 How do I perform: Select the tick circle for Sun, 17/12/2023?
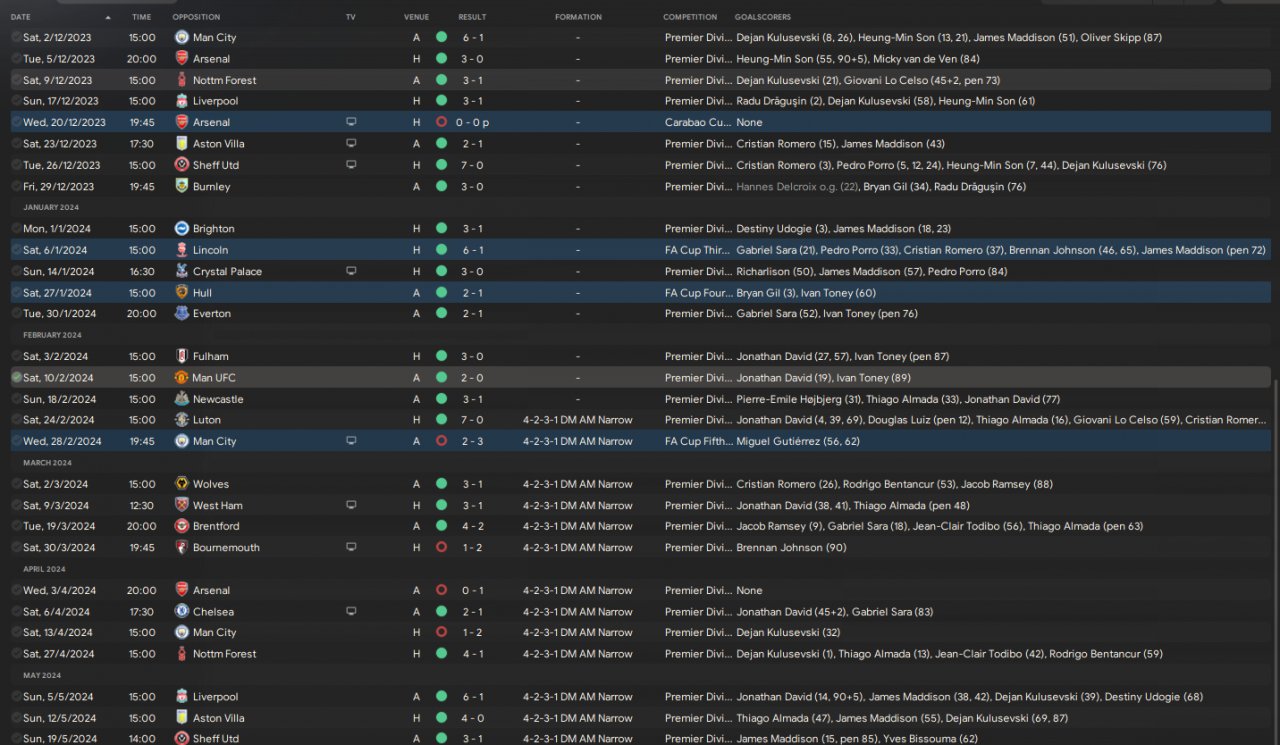pos(16,101)
